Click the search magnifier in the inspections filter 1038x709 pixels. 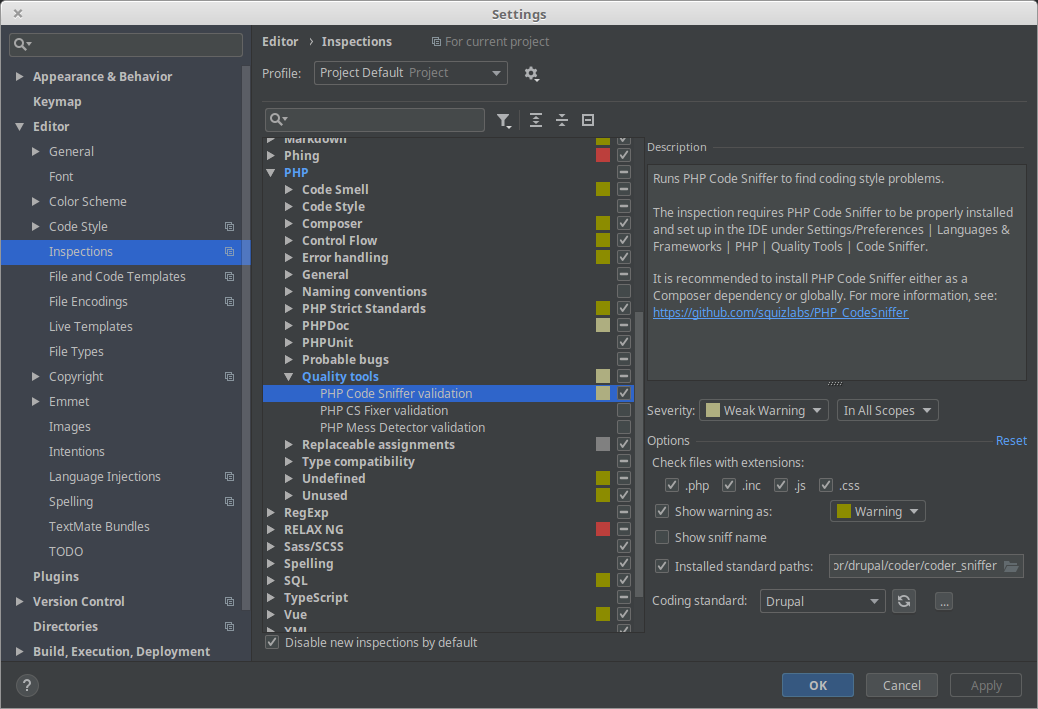coord(278,119)
